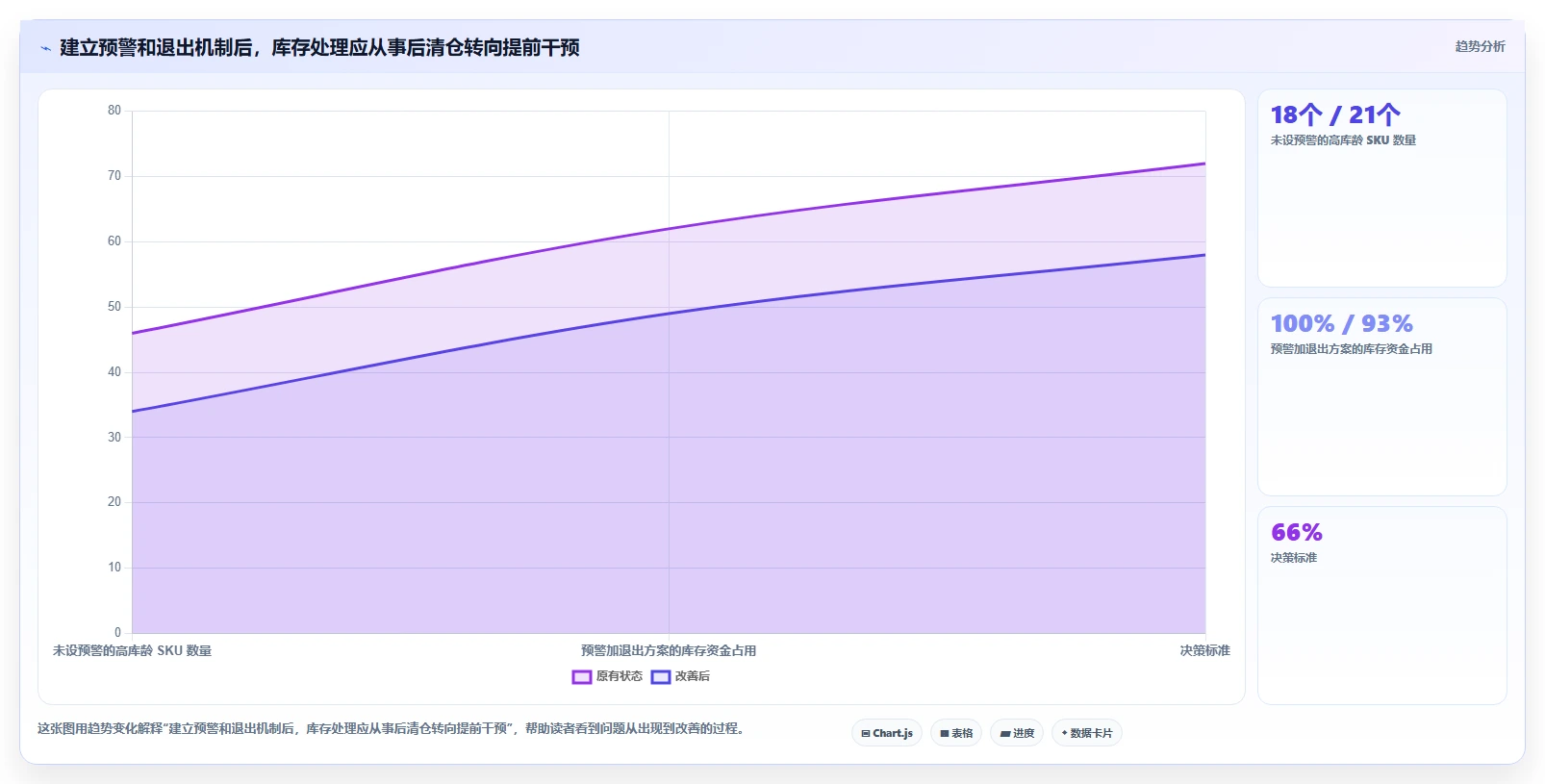The width and height of the screenshot is (1545, 784).
Task: Click x-axis label 决策标准 under chart
Action: 1205,651
